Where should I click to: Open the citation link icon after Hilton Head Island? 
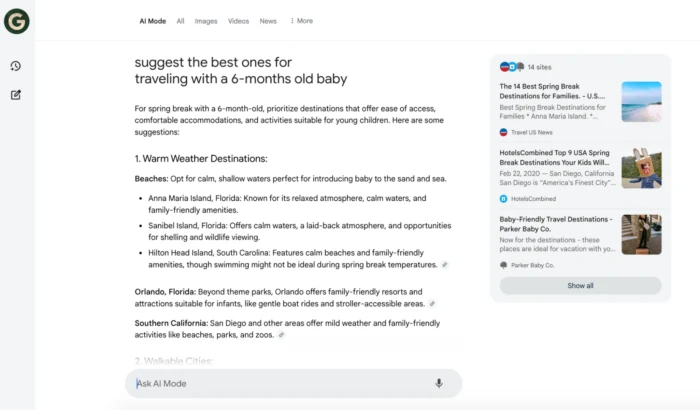(x=445, y=265)
